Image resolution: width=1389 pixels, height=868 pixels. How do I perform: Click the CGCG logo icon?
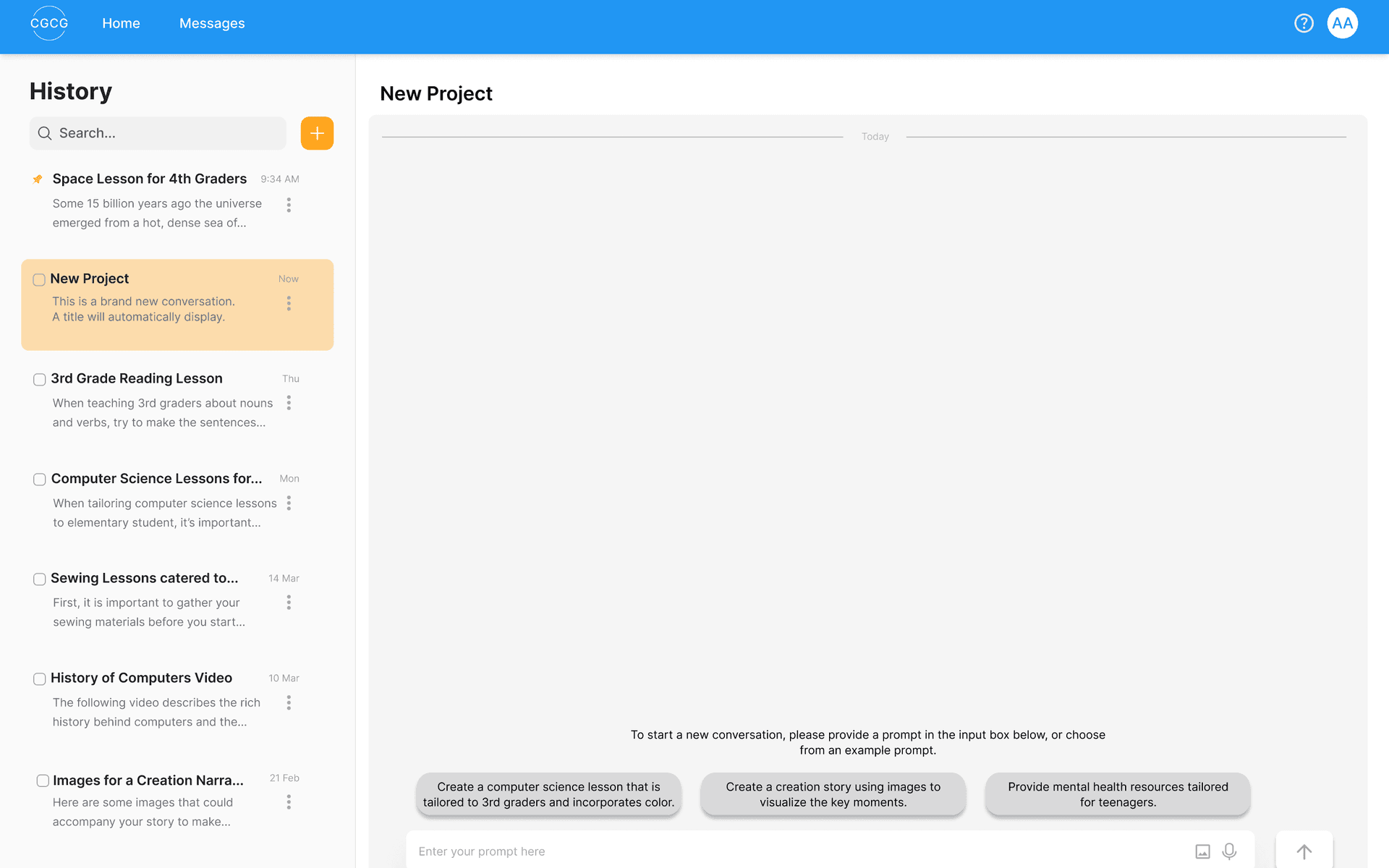pos(49,23)
